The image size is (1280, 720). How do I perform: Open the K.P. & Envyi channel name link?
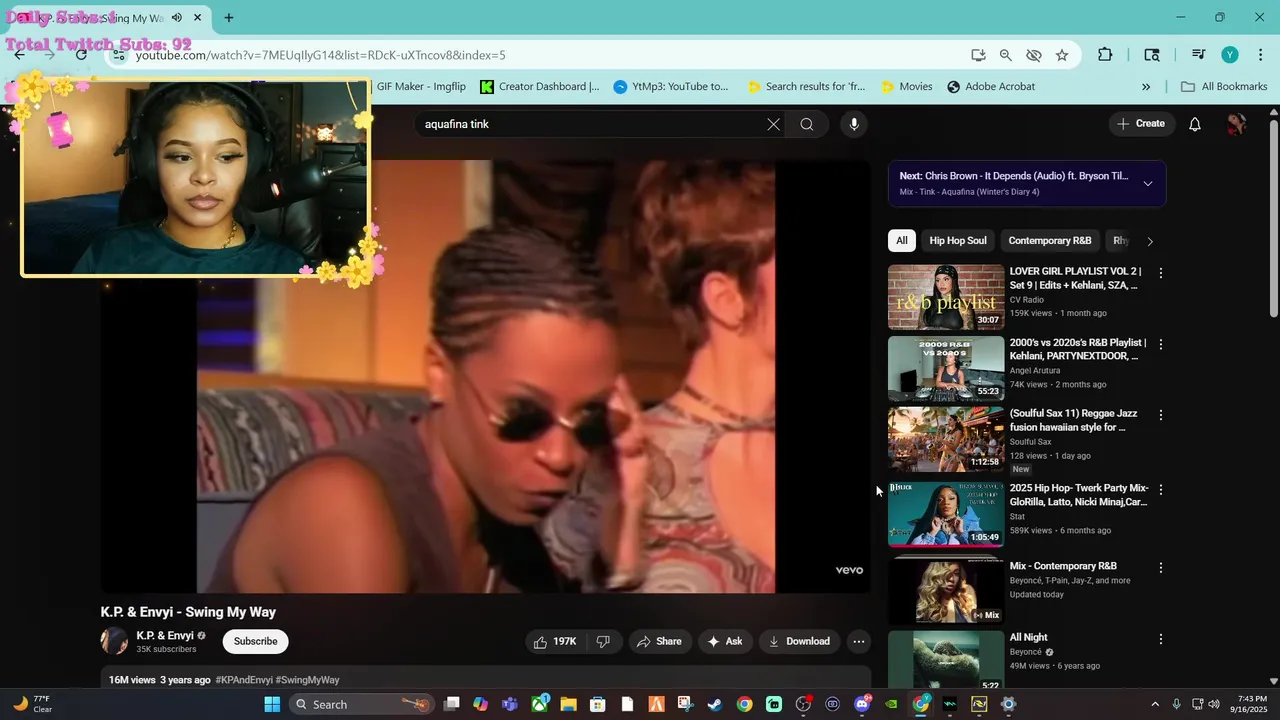(165, 635)
